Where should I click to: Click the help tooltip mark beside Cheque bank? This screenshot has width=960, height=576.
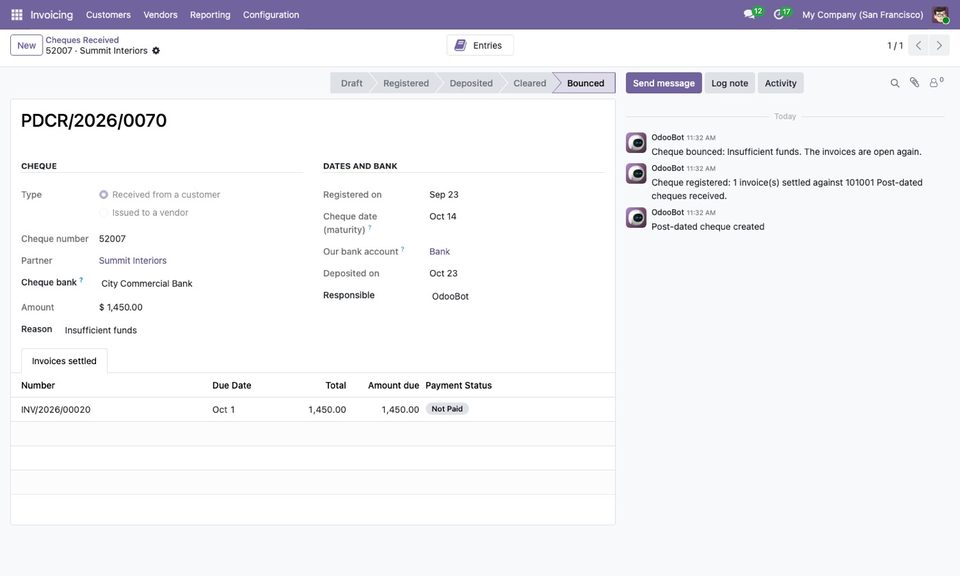pyautogui.click(x=81, y=280)
